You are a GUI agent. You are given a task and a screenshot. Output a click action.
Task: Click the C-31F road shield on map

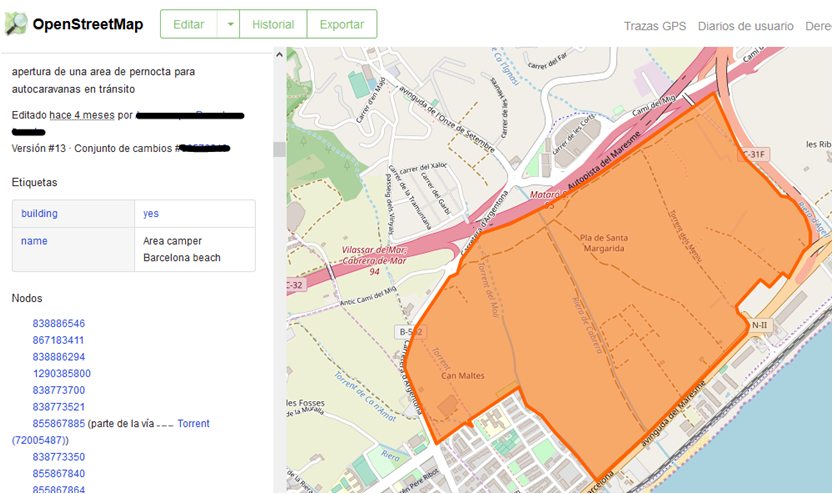[754, 154]
